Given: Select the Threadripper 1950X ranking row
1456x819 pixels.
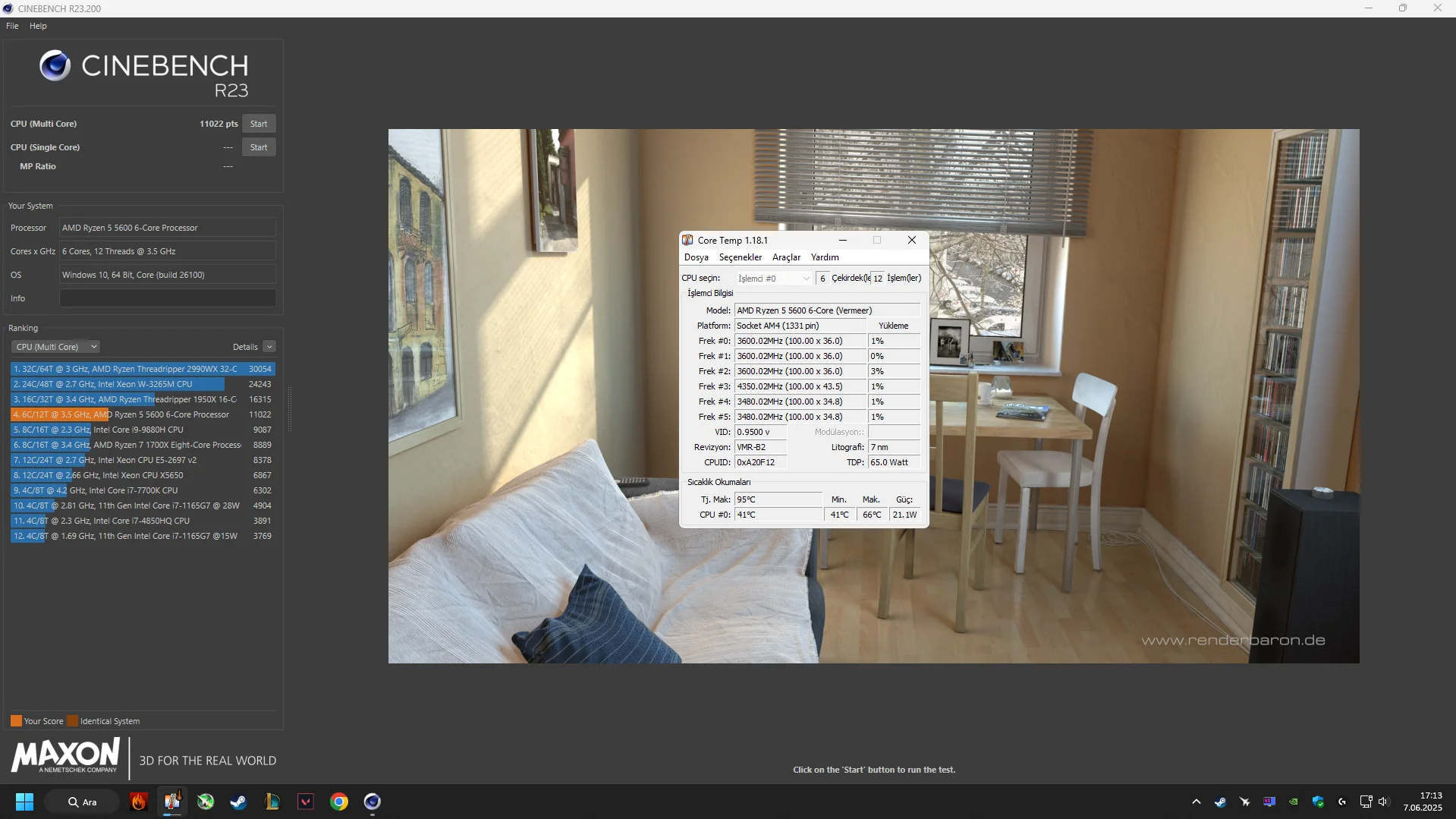Looking at the screenshot, I should (x=143, y=399).
